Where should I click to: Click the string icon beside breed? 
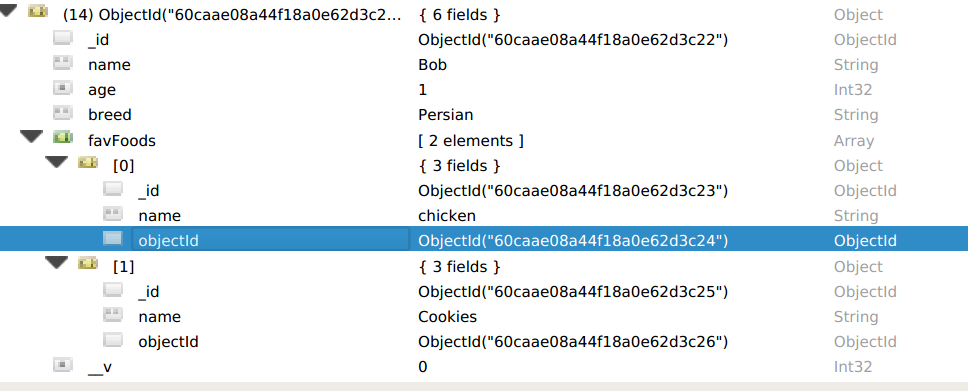[x=63, y=112]
